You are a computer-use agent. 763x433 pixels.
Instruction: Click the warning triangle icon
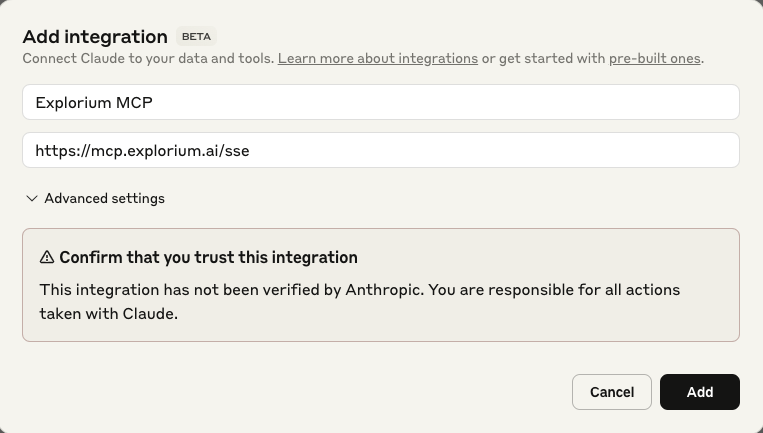[47, 257]
